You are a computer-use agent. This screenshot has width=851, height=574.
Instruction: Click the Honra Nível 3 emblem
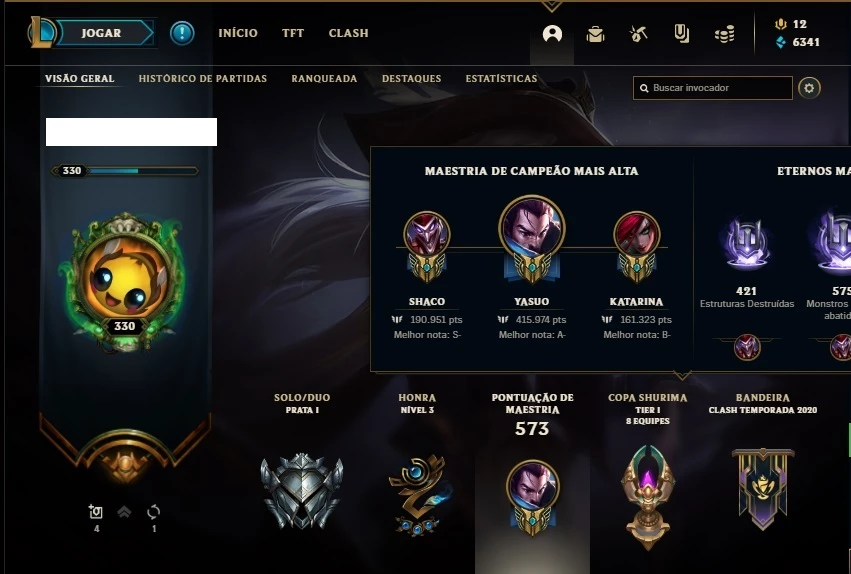pyautogui.click(x=417, y=495)
